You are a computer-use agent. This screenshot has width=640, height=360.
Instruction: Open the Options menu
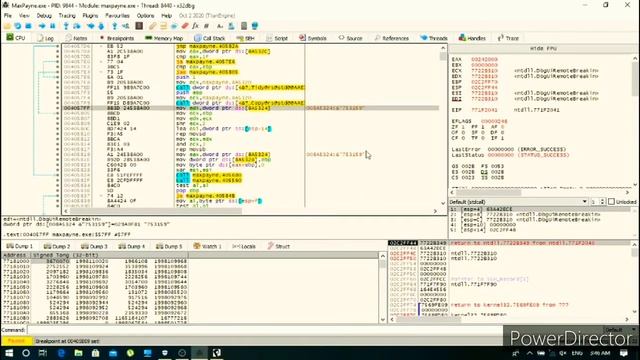[x=145, y=16]
